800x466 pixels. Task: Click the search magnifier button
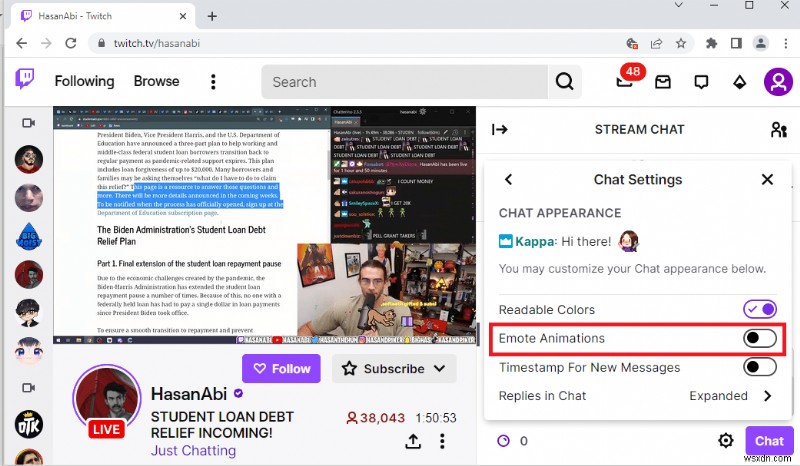point(564,81)
